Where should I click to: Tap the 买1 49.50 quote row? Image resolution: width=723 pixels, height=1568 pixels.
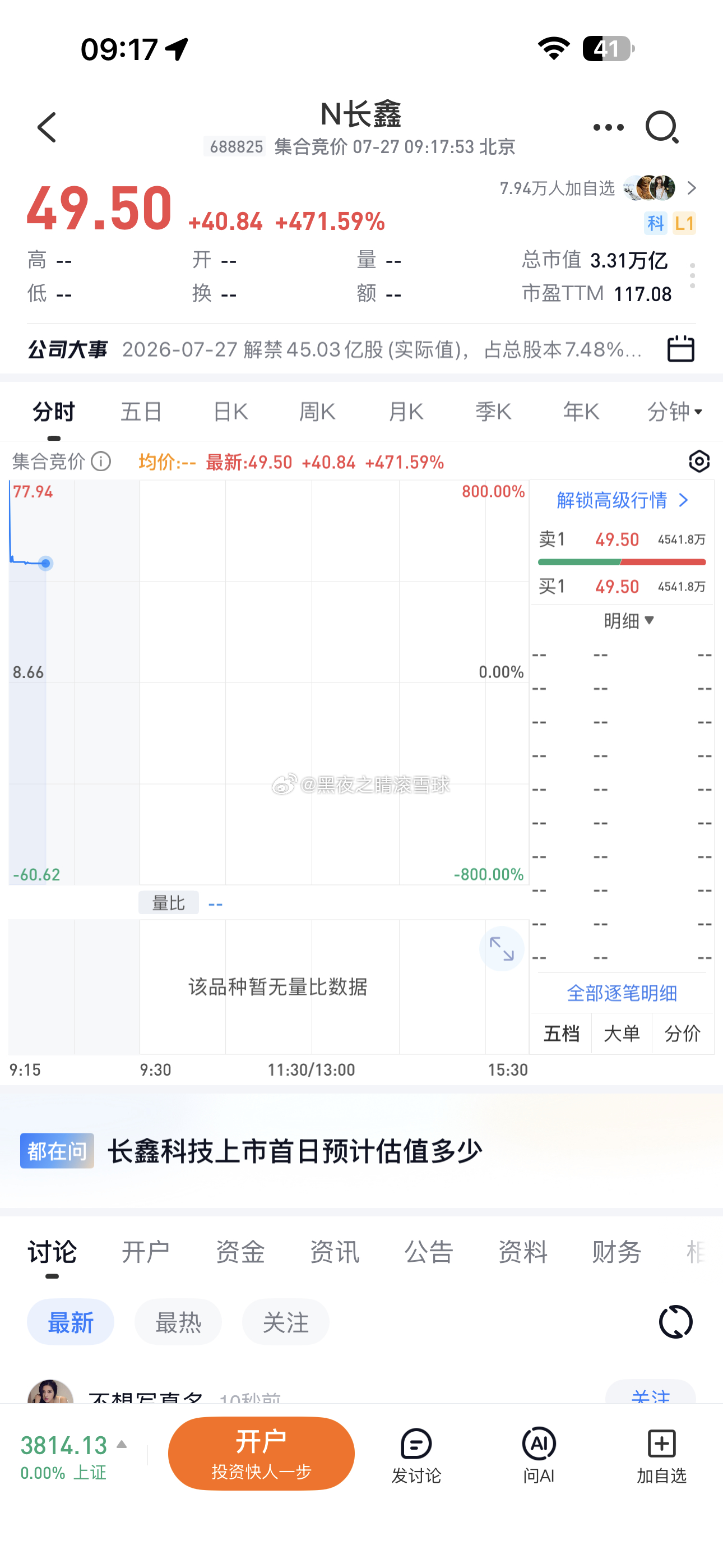coord(622,586)
